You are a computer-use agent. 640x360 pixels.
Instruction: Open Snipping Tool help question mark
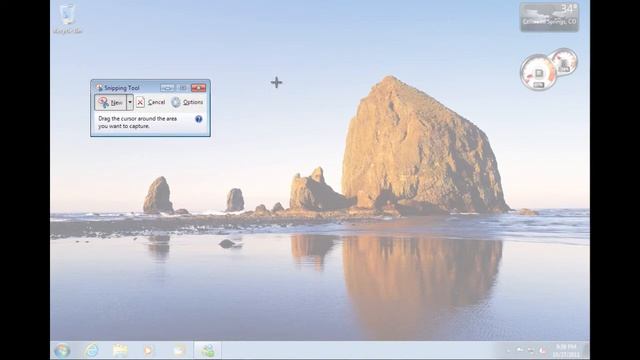(198, 119)
